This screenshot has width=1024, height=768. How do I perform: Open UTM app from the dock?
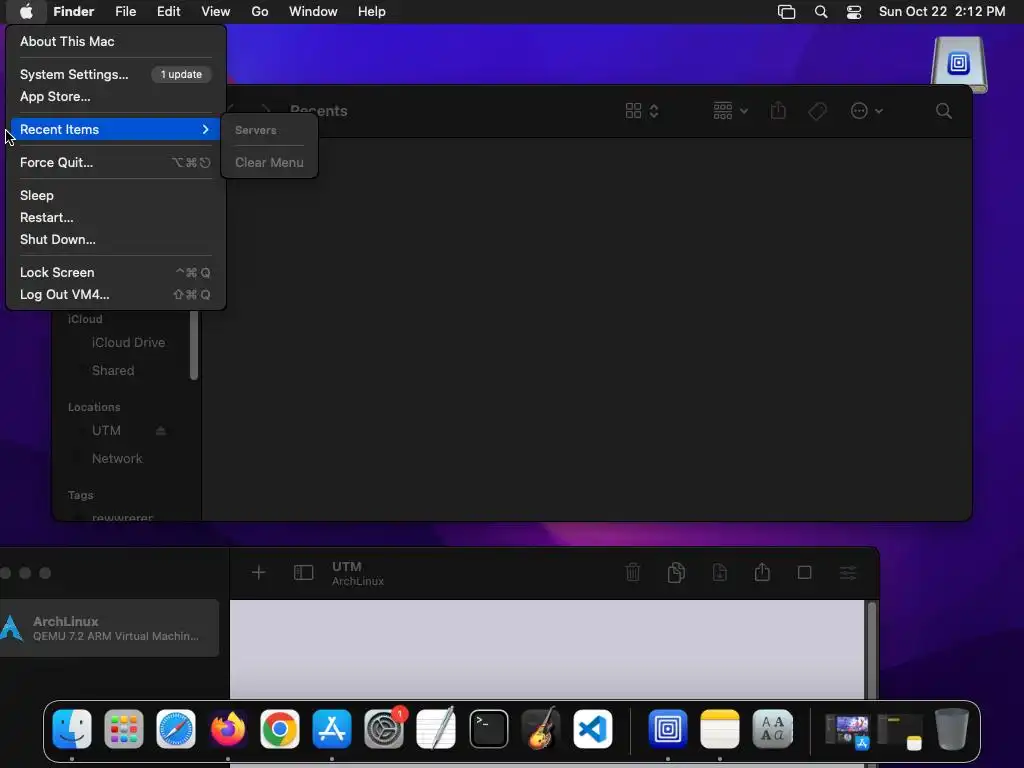[x=667, y=728]
